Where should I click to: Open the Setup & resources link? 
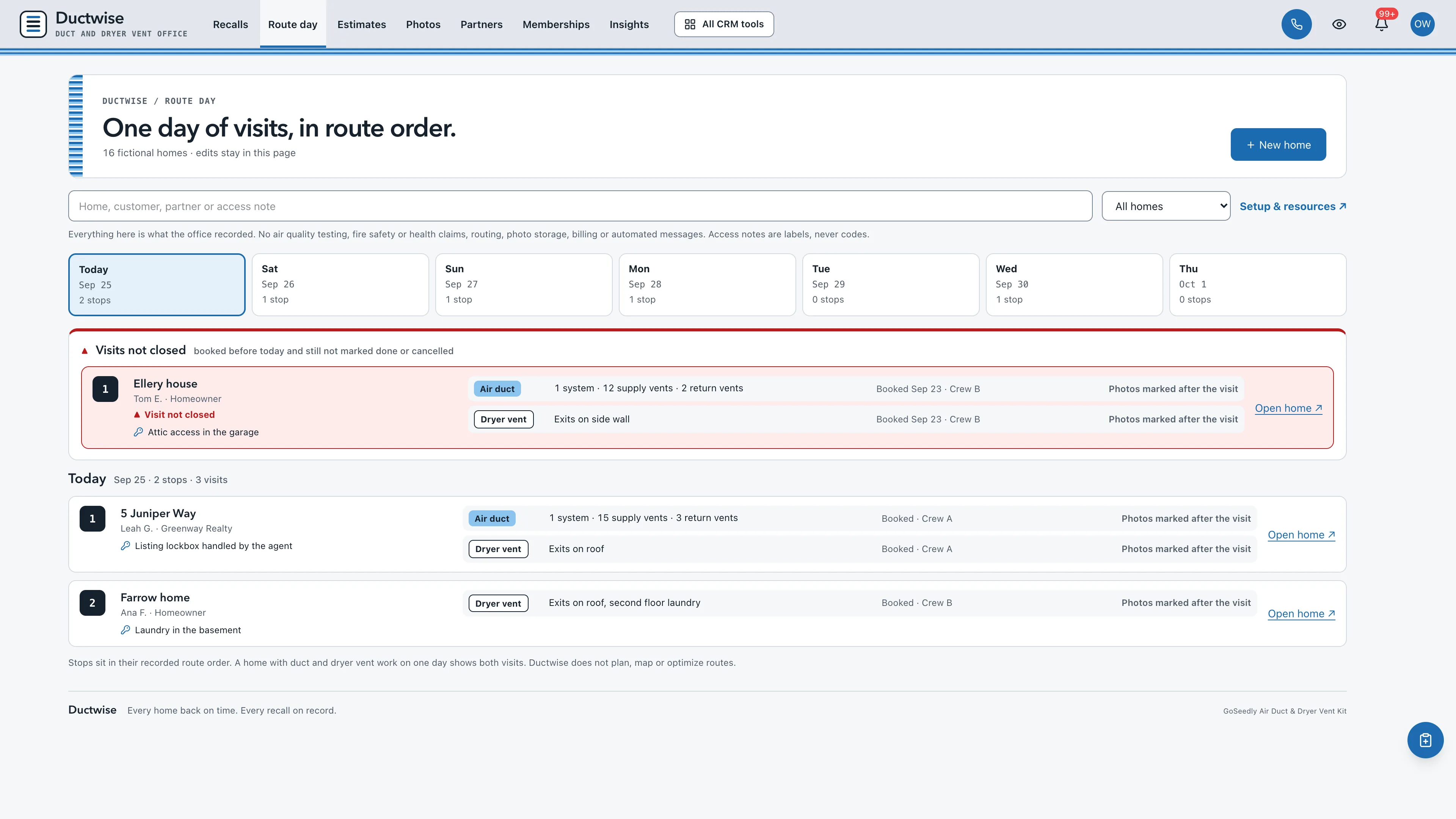pos(1293,206)
